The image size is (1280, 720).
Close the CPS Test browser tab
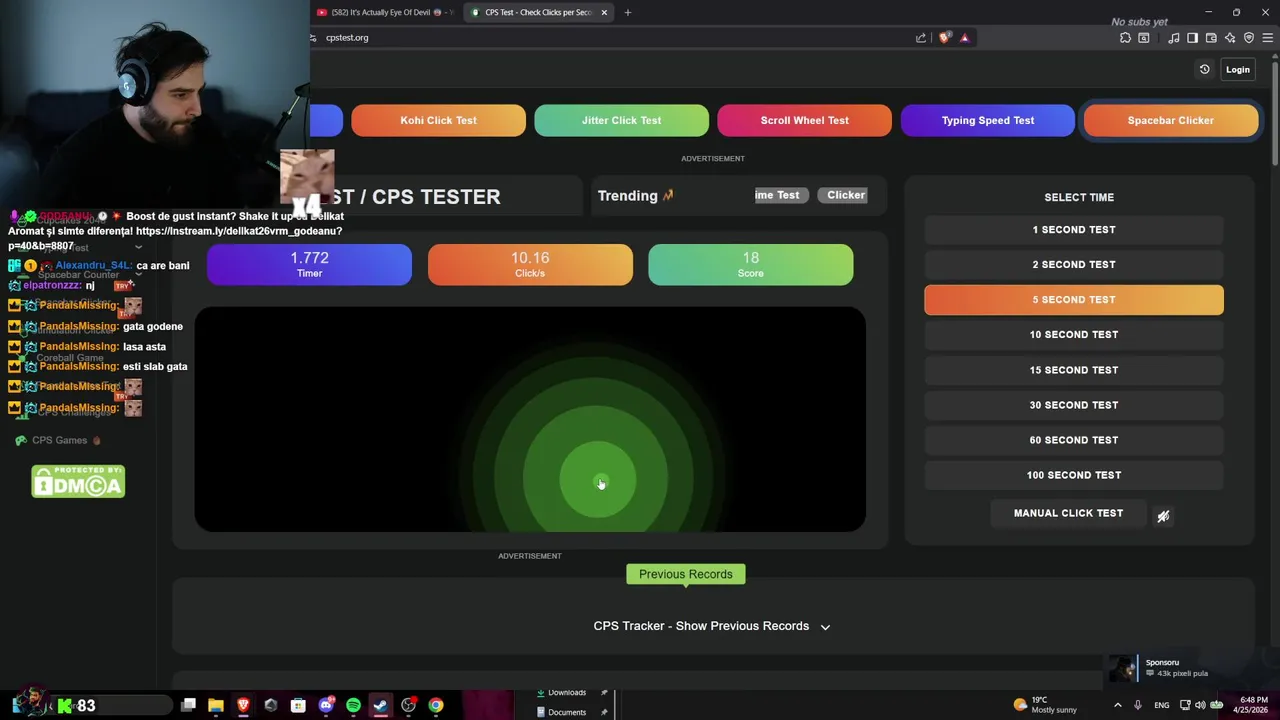click(x=603, y=13)
